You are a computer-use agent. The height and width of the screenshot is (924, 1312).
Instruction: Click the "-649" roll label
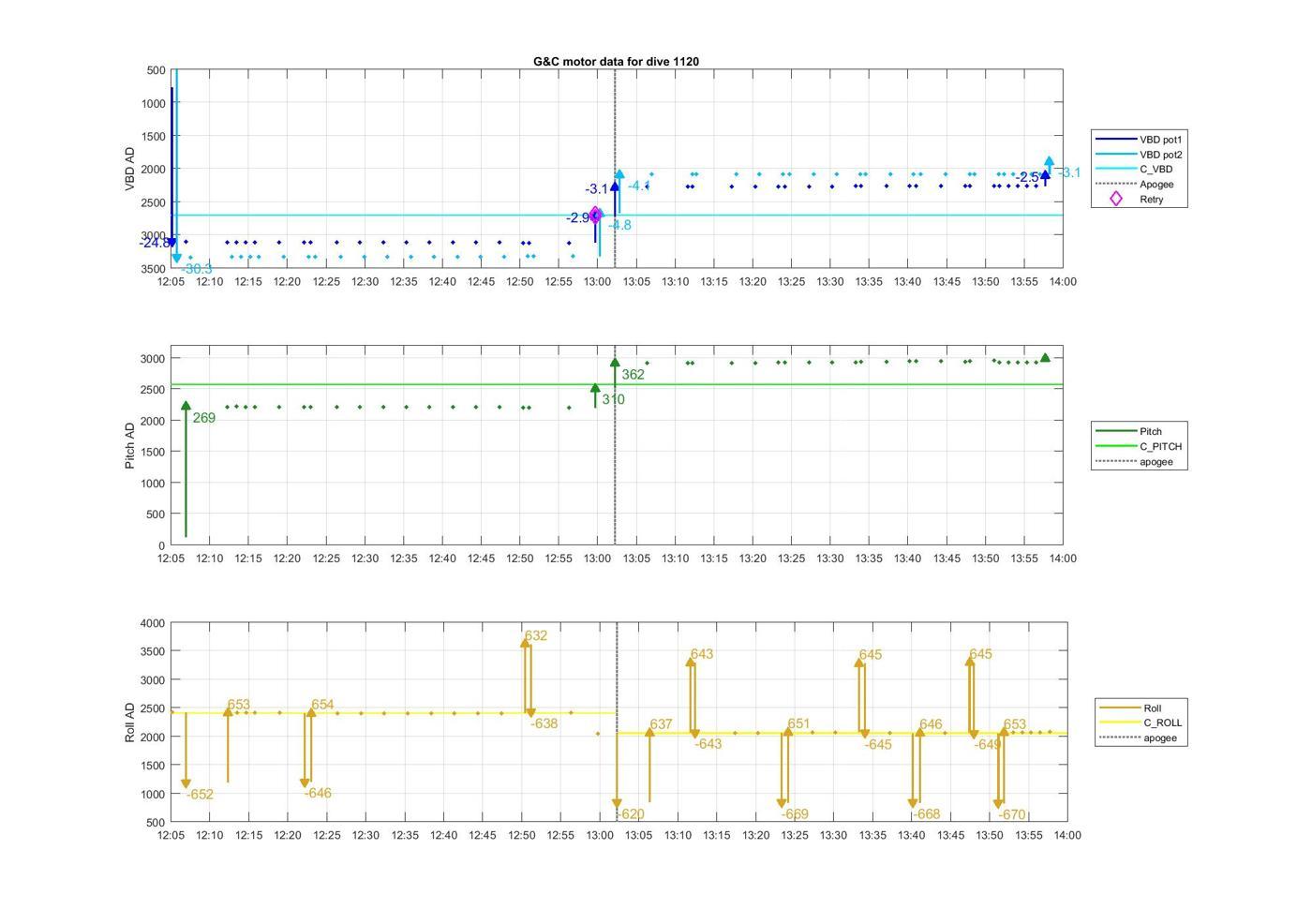(x=988, y=745)
